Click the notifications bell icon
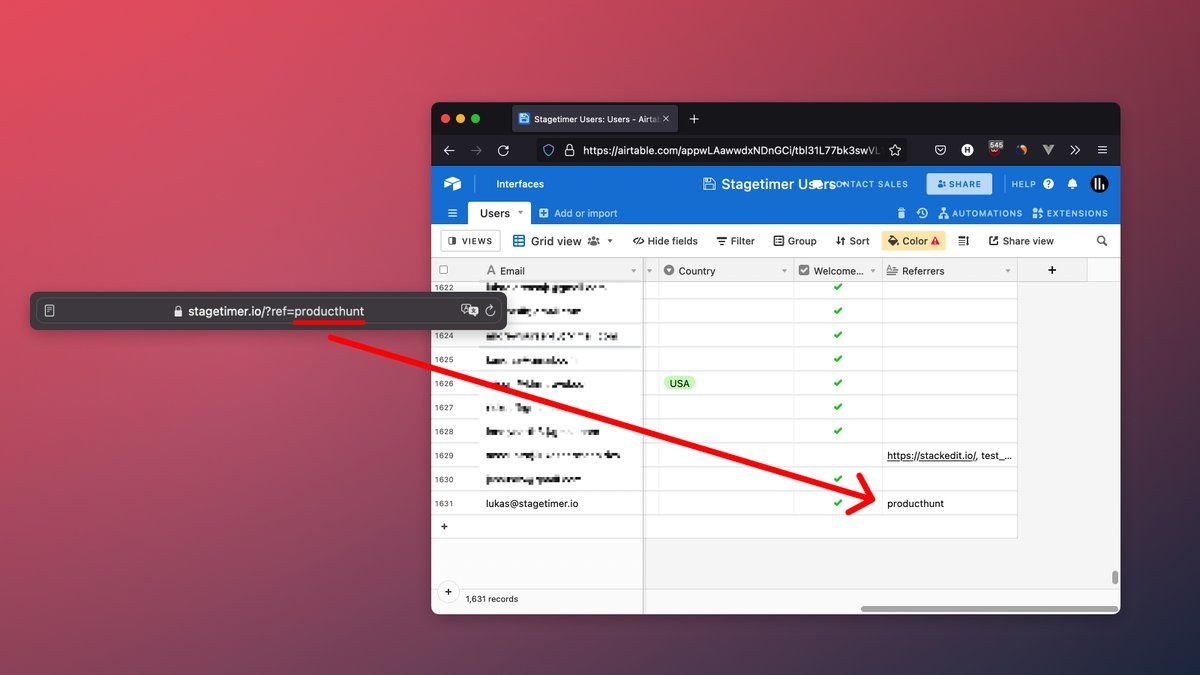 [1072, 184]
